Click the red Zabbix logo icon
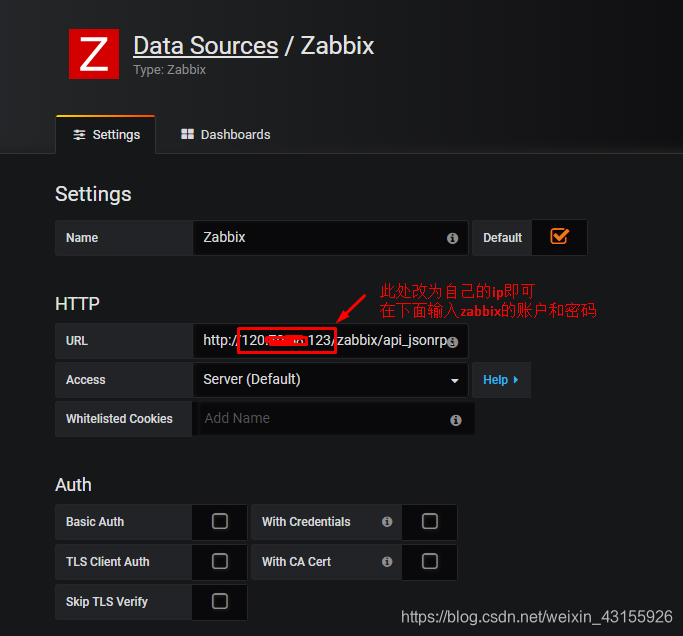This screenshot has height=636, width=683. click(x=94, y=54)
